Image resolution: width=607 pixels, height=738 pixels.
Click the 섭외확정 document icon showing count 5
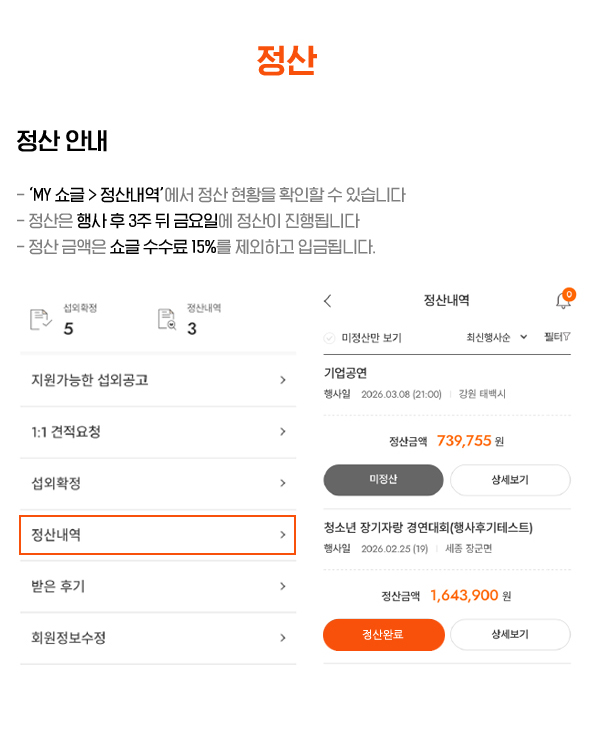(x=41, y=319)
